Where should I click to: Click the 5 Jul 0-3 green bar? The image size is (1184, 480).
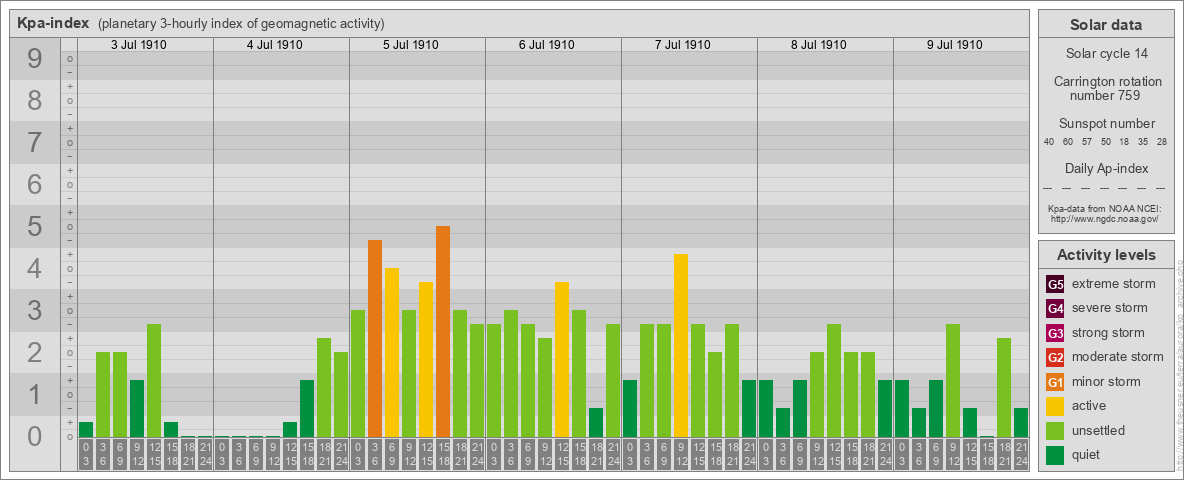[x=358, y=374]
